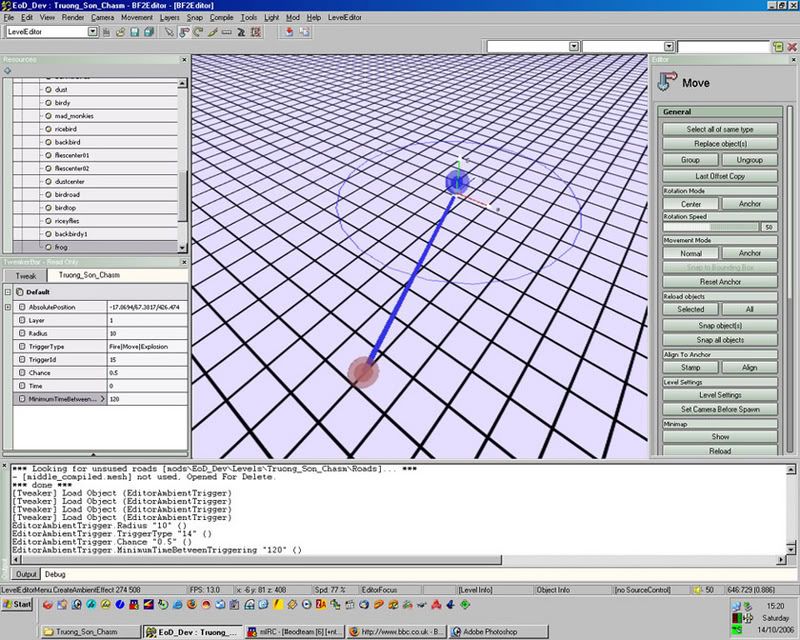Click the Reset Anchor button
The width and height of the screenshot is (800, 640).
(720, 282)
